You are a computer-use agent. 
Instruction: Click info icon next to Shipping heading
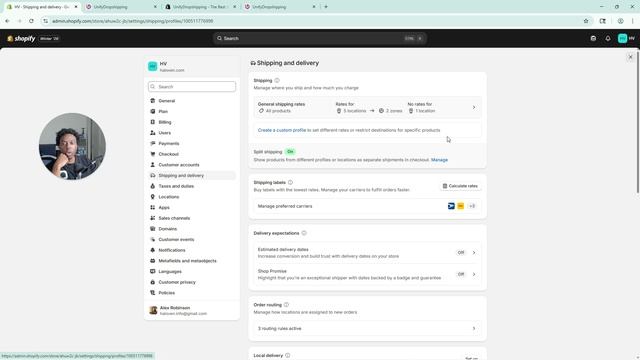coord(277,80)
